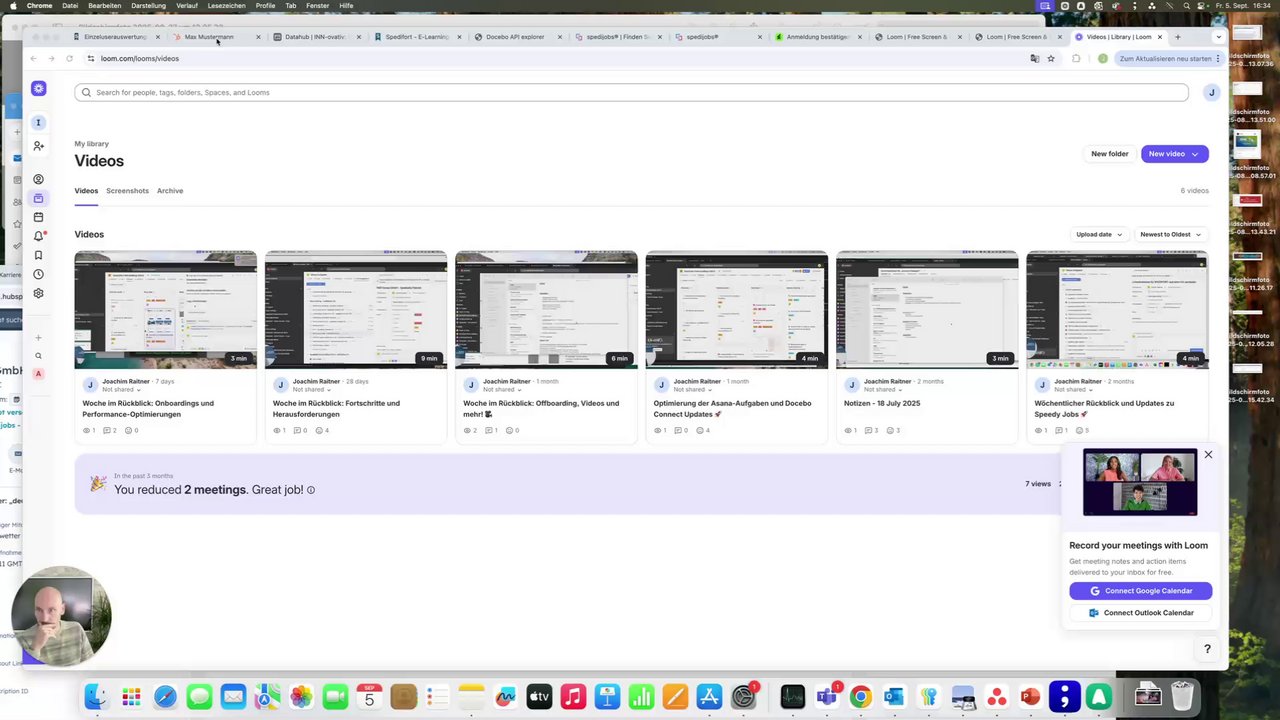Viewport: 1280px width, 720px height.
Task: Open the profile icon in Loom sidebar
Action: [x=38, y=179]
